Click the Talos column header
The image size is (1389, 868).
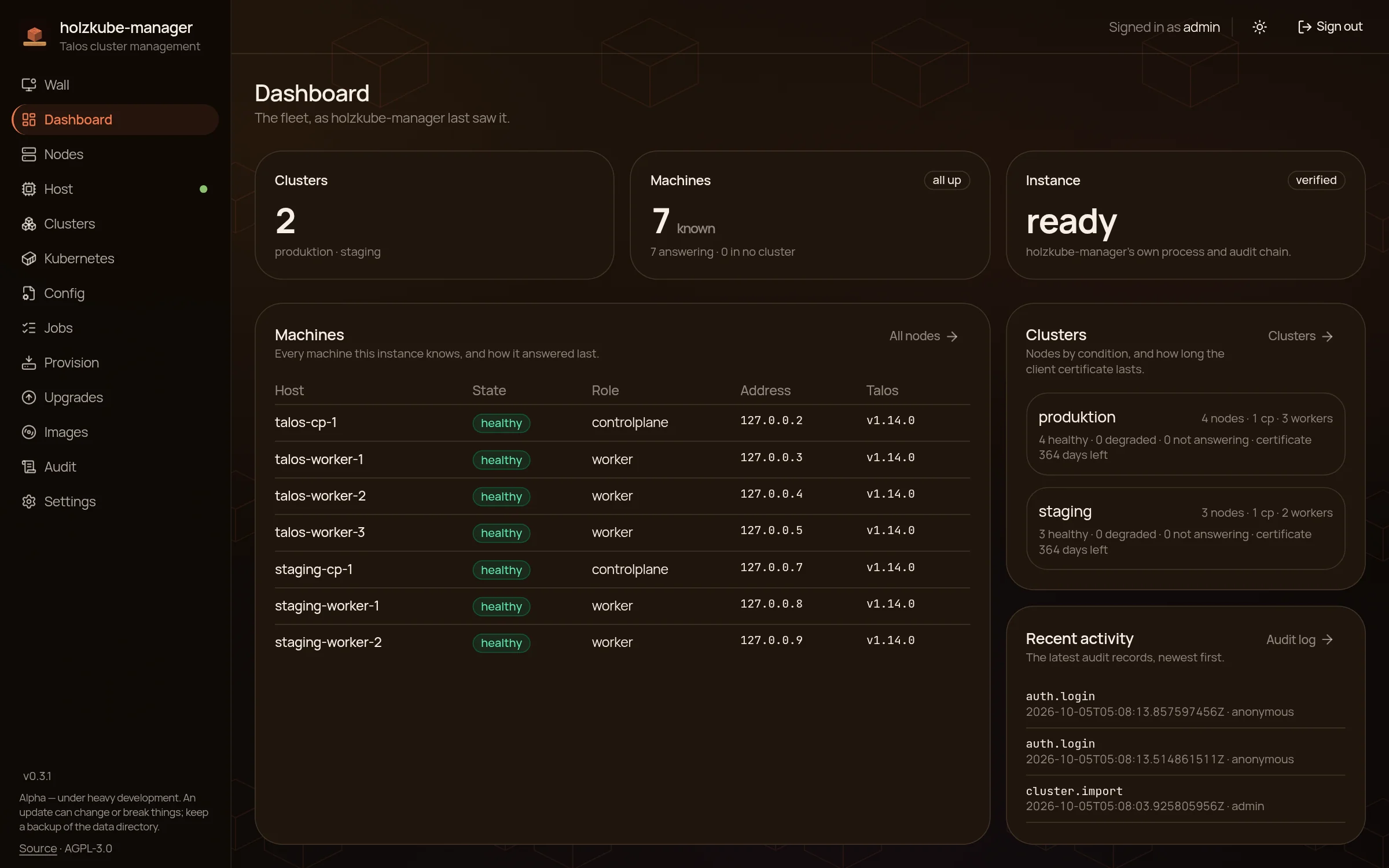pos(882,391)
